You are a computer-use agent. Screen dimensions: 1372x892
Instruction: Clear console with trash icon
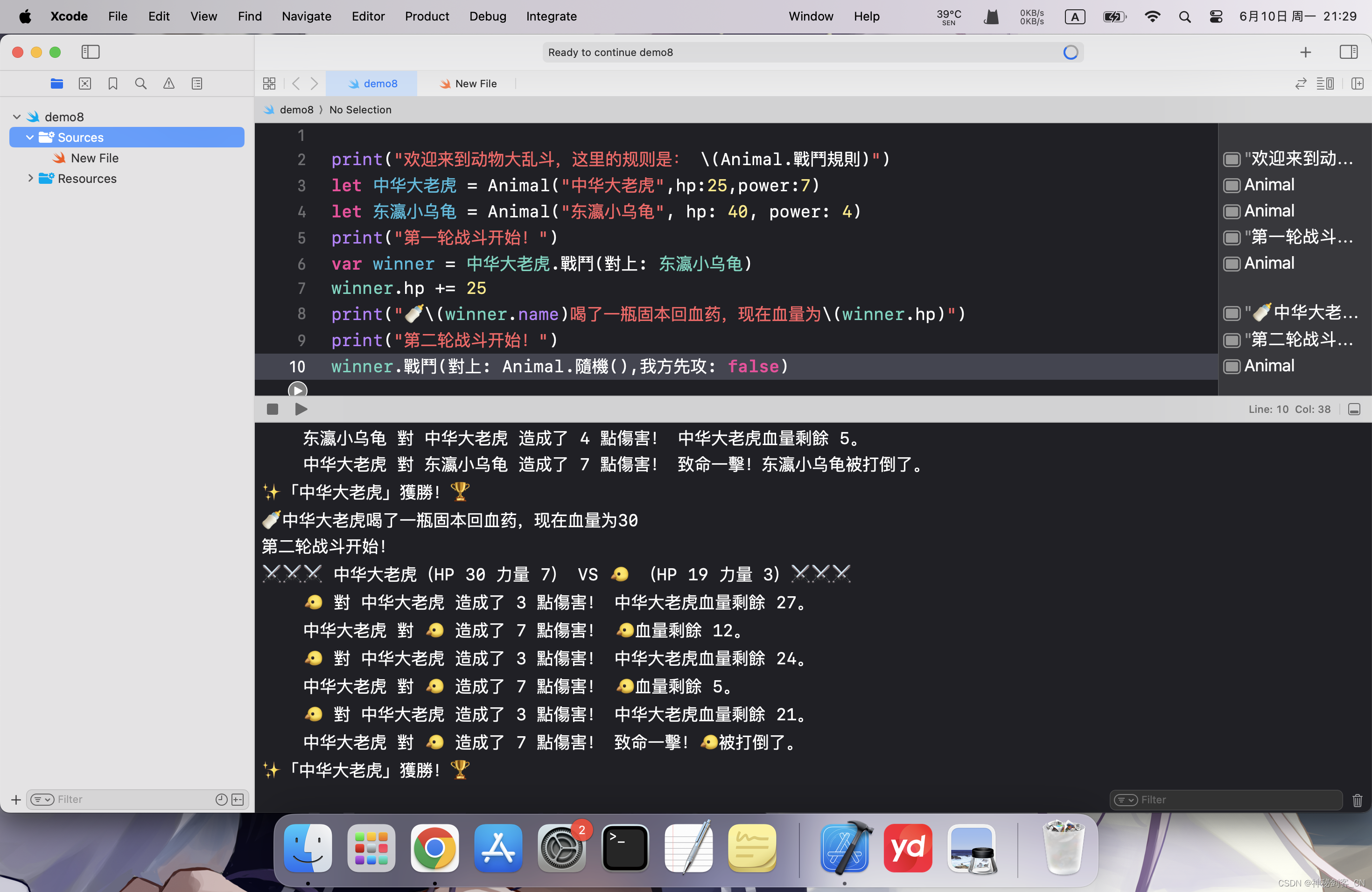[1357, 800]
